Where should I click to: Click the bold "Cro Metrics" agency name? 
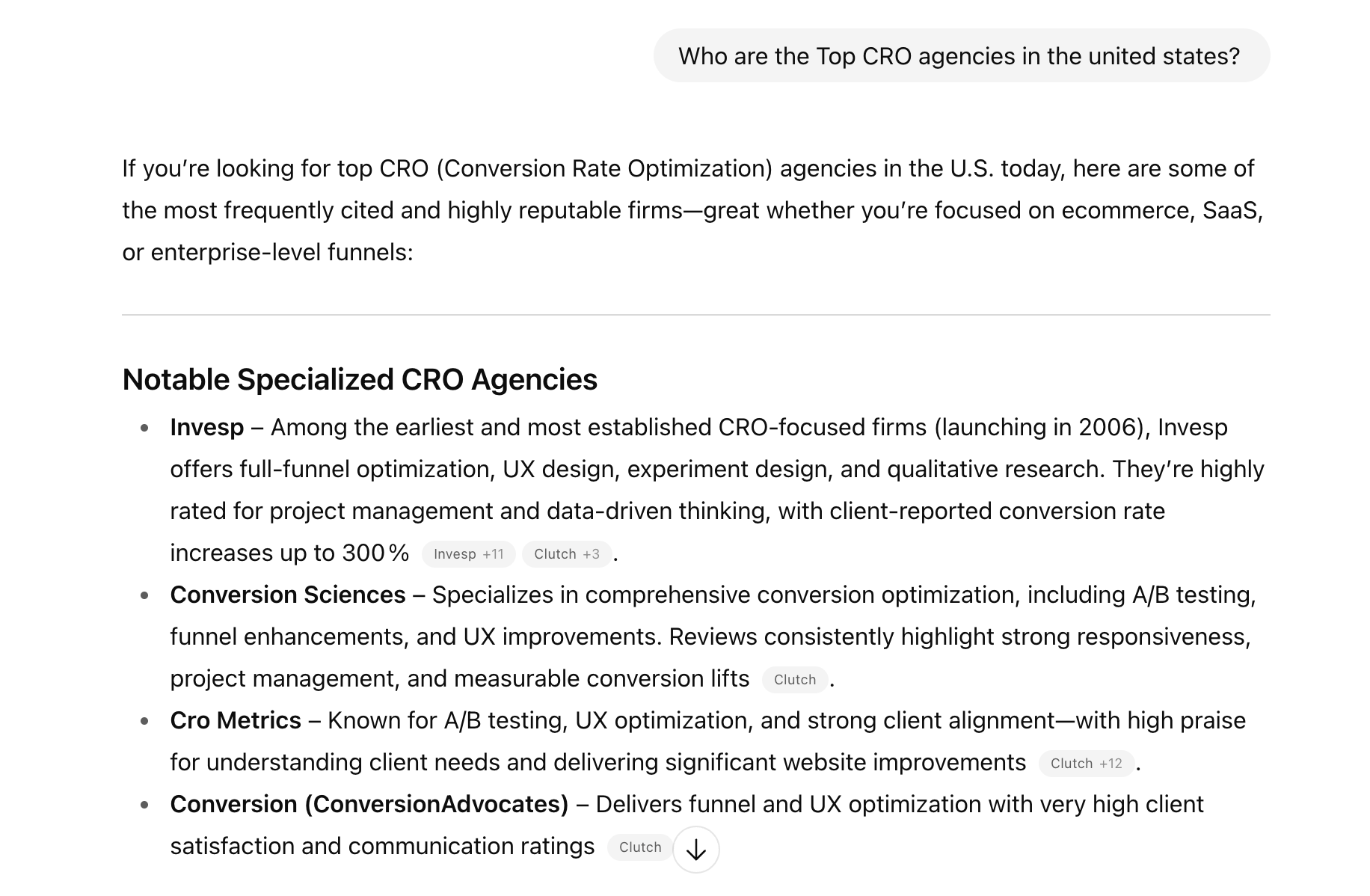(x=236, y=720)
